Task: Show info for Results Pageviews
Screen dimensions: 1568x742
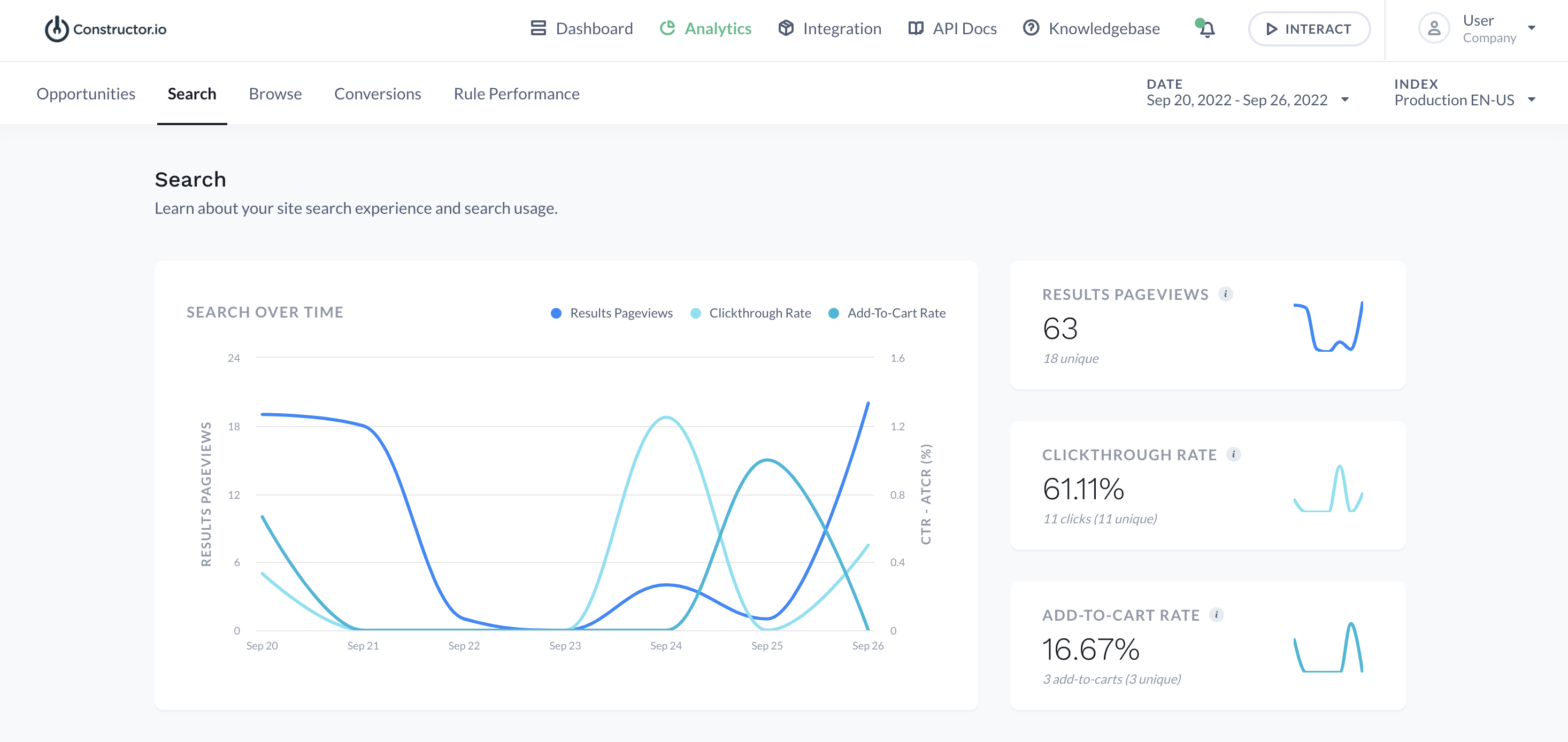Action: tap(1225, 295)
